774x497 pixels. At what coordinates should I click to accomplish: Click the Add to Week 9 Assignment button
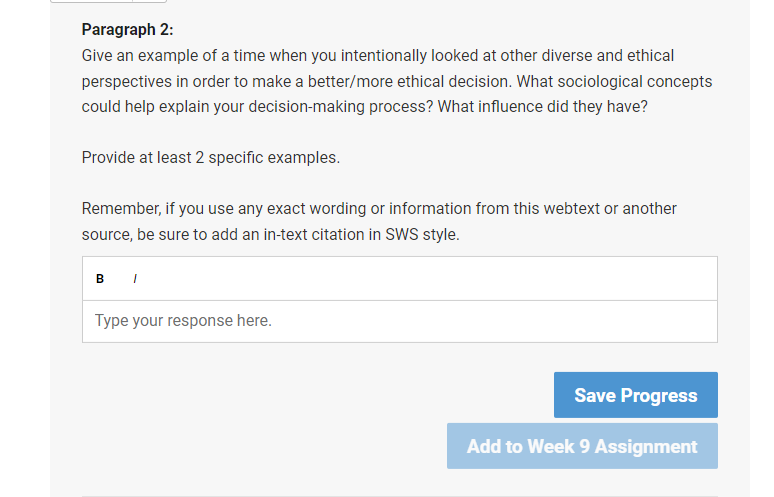pos(582,446)
